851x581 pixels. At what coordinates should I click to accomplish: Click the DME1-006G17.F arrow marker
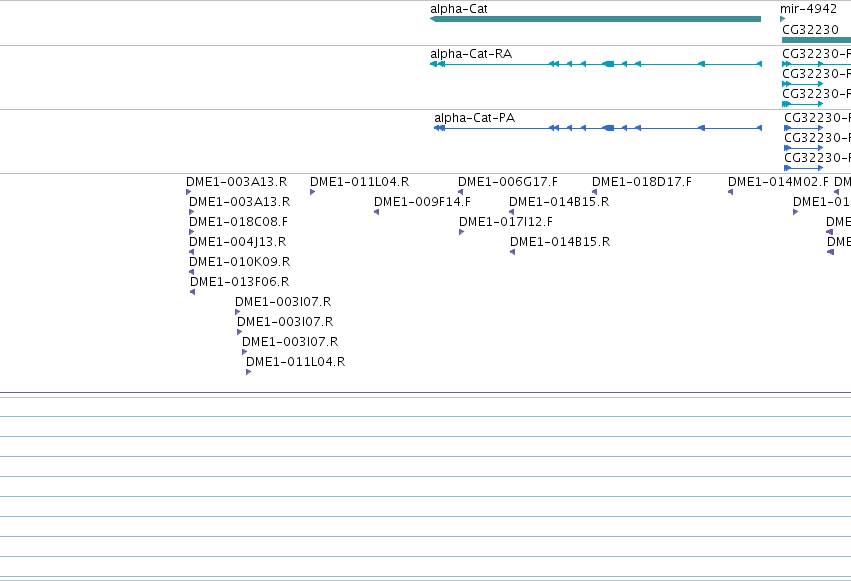(460, 192)
